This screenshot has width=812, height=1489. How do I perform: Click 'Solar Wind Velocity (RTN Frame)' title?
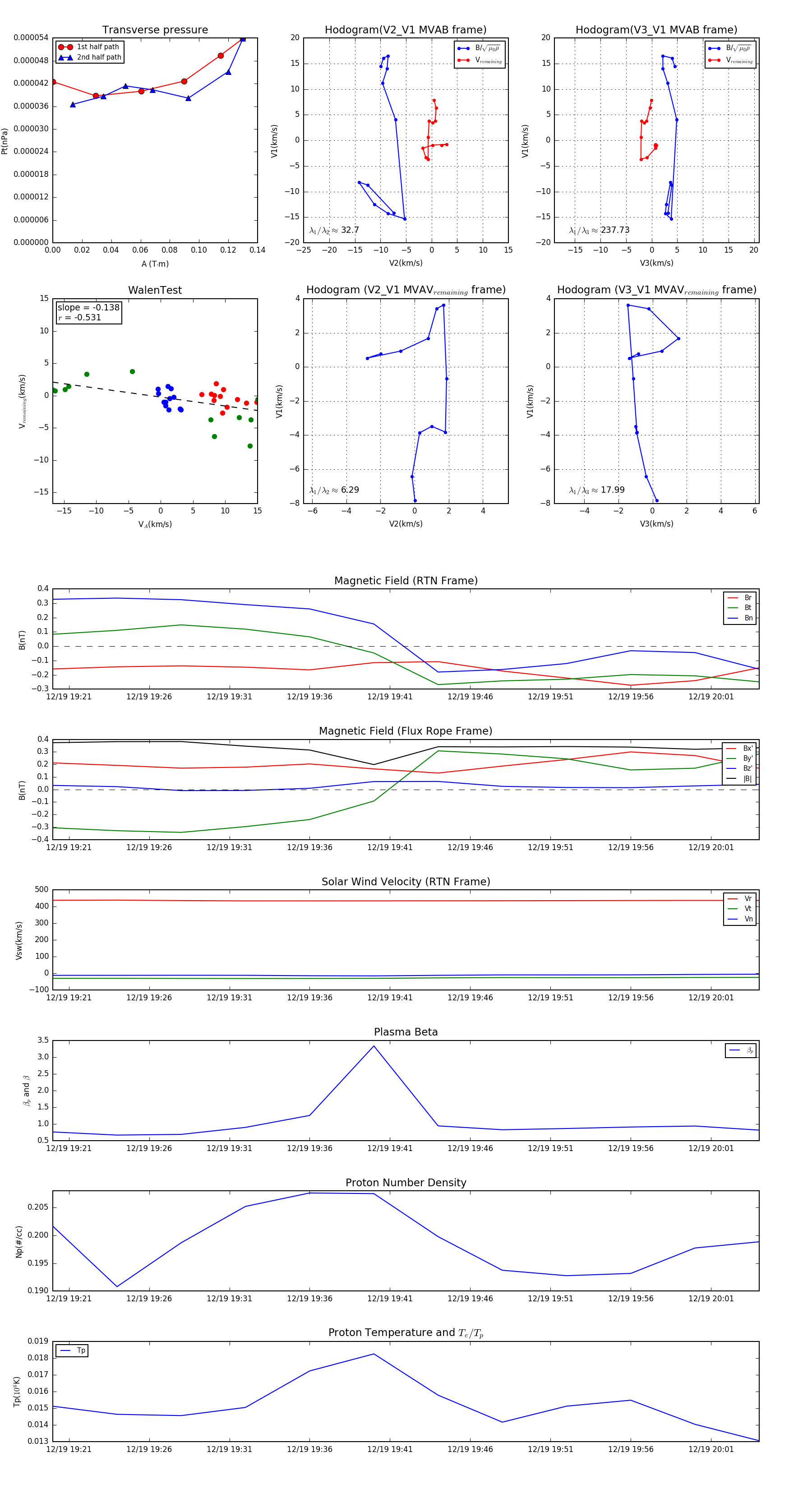click(406, 882)
